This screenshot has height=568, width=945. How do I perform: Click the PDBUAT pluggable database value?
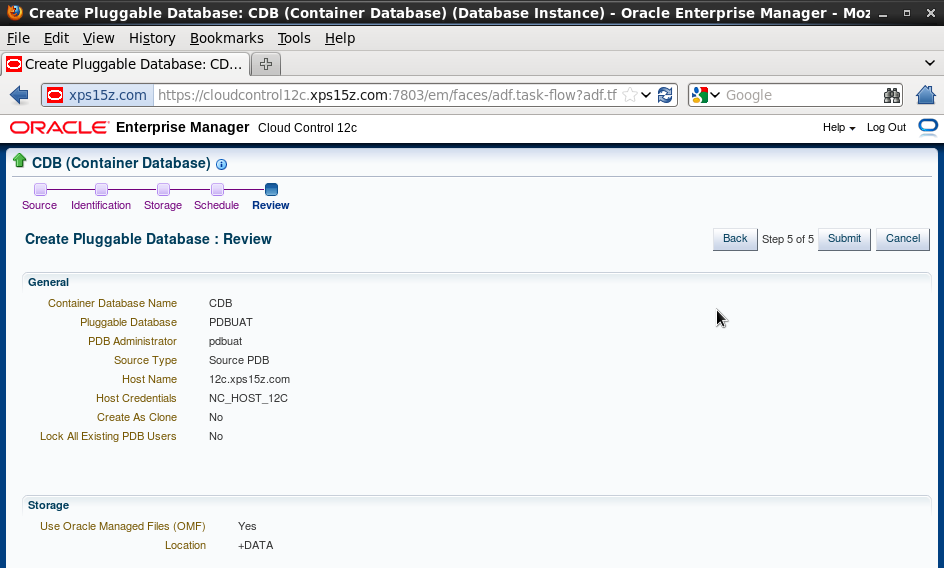click(231, 322)
